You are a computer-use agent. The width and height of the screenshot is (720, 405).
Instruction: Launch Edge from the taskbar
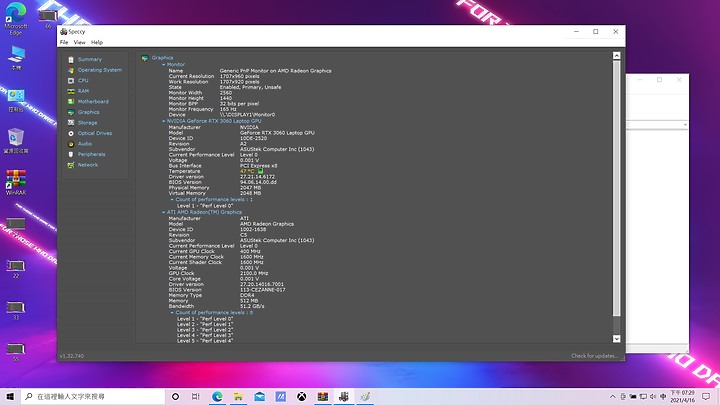[217, 396]
